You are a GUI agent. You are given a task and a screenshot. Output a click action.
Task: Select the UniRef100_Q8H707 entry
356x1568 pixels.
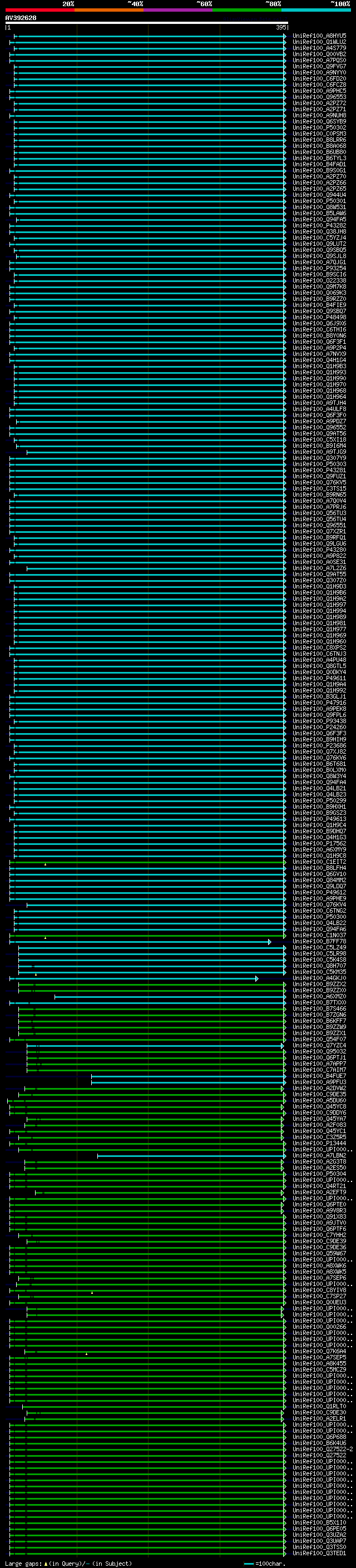[319, 966]
